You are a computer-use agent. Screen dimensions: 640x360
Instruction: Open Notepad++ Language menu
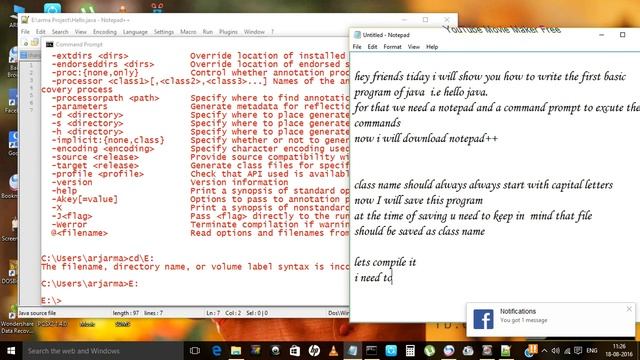click(135, 32)
